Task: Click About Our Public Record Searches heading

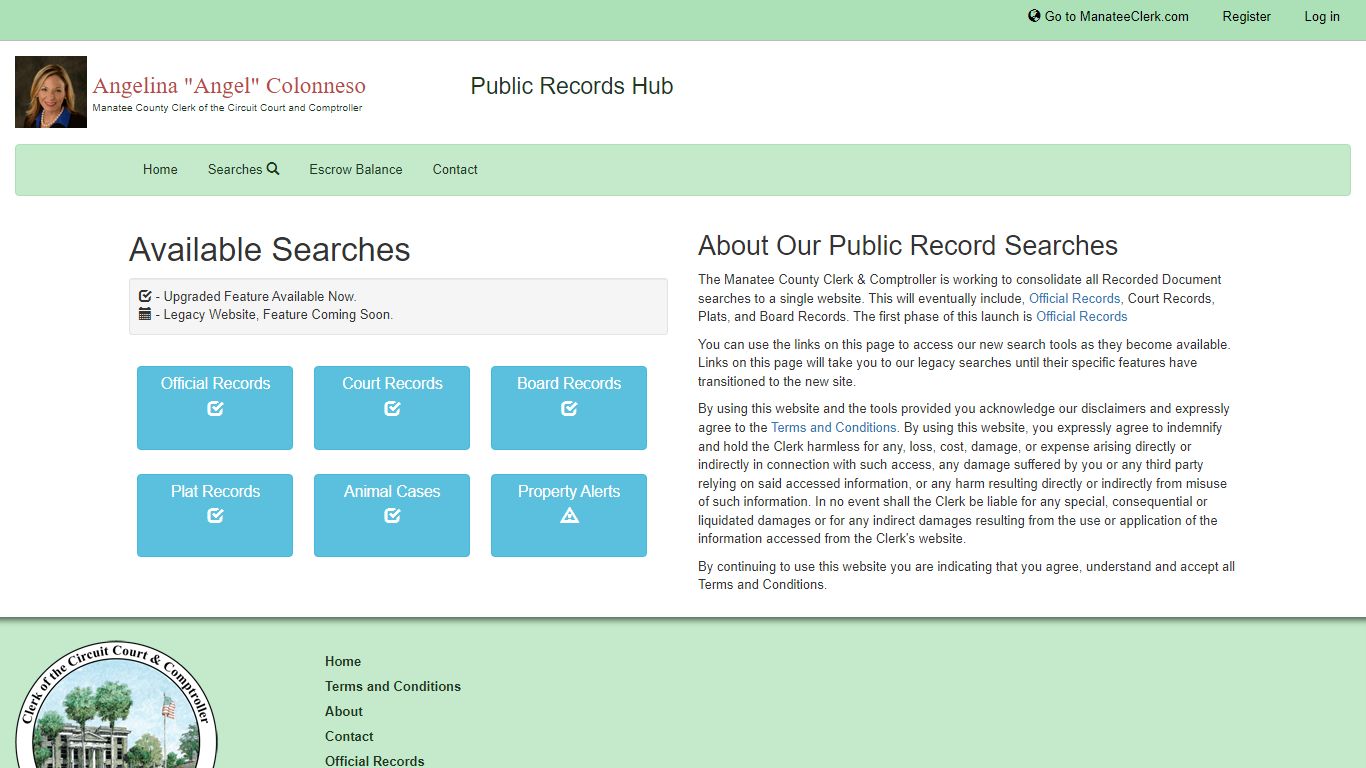Action: [908, 246]
